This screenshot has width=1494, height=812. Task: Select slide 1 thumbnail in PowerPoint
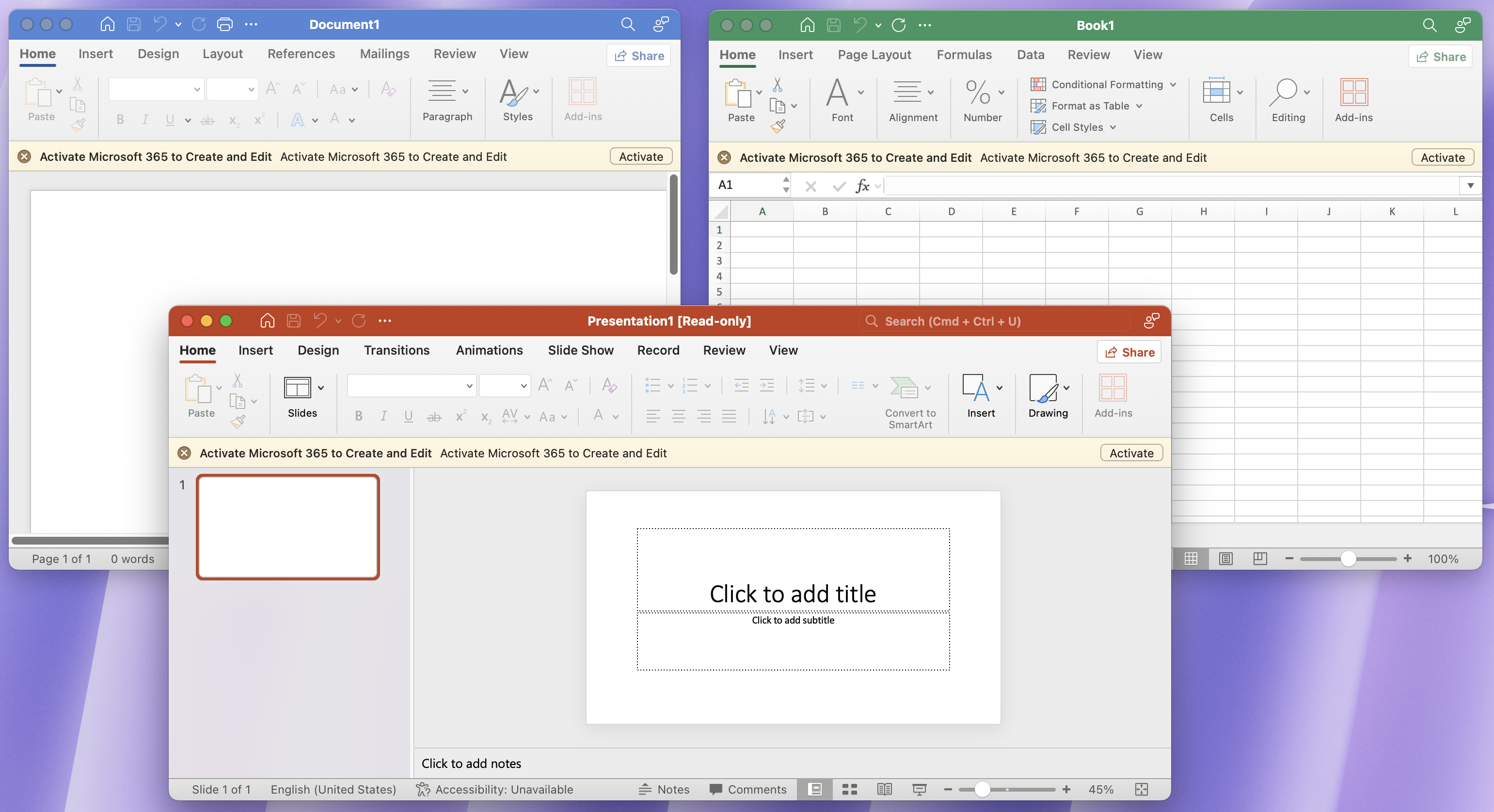click(x=287, y=527)
